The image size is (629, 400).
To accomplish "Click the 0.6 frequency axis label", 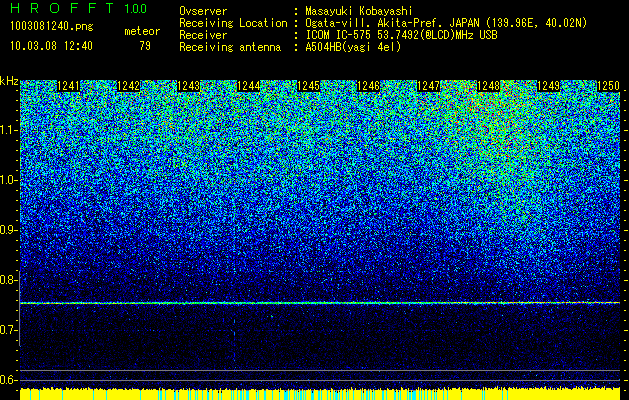I will pyautogui.click(x=9, y=380).
